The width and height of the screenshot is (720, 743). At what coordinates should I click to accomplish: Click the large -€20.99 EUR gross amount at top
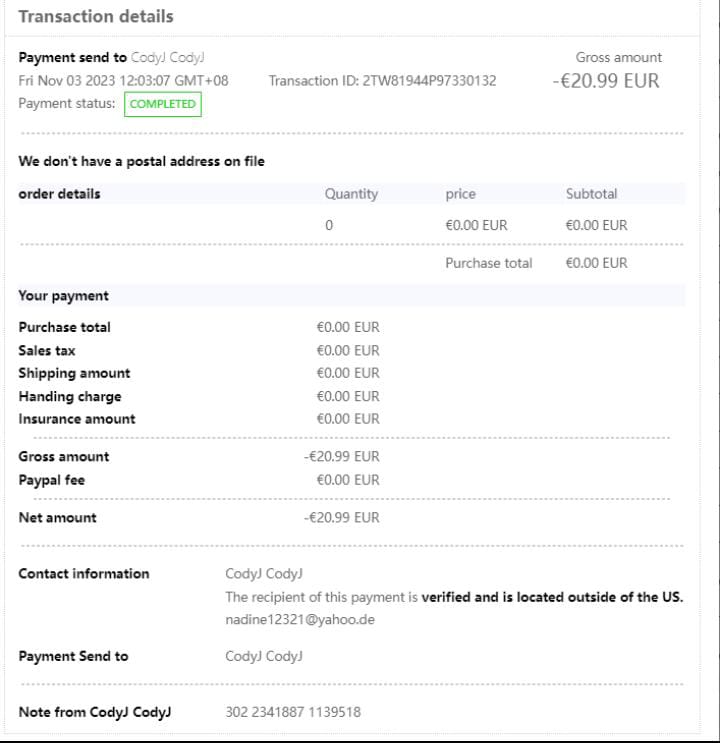606,81
